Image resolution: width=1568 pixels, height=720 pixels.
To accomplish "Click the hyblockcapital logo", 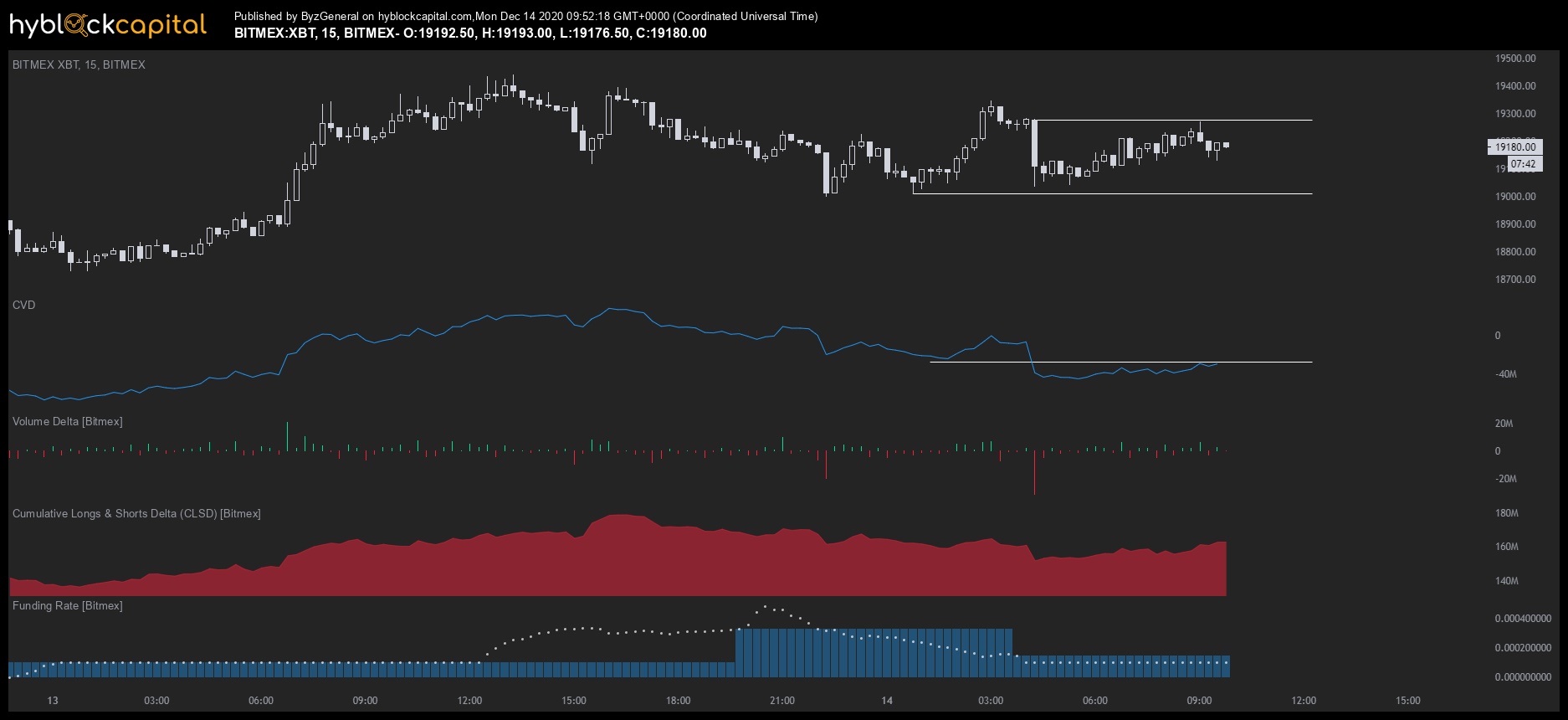I will point(108,25).
